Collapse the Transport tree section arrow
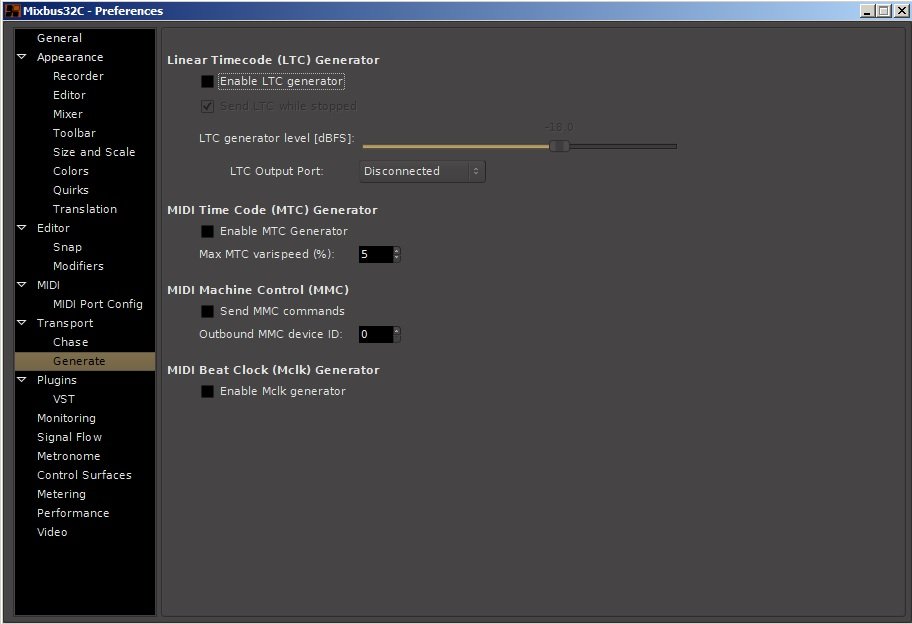This screenshot has width=912, height=624. coord(22,323)
